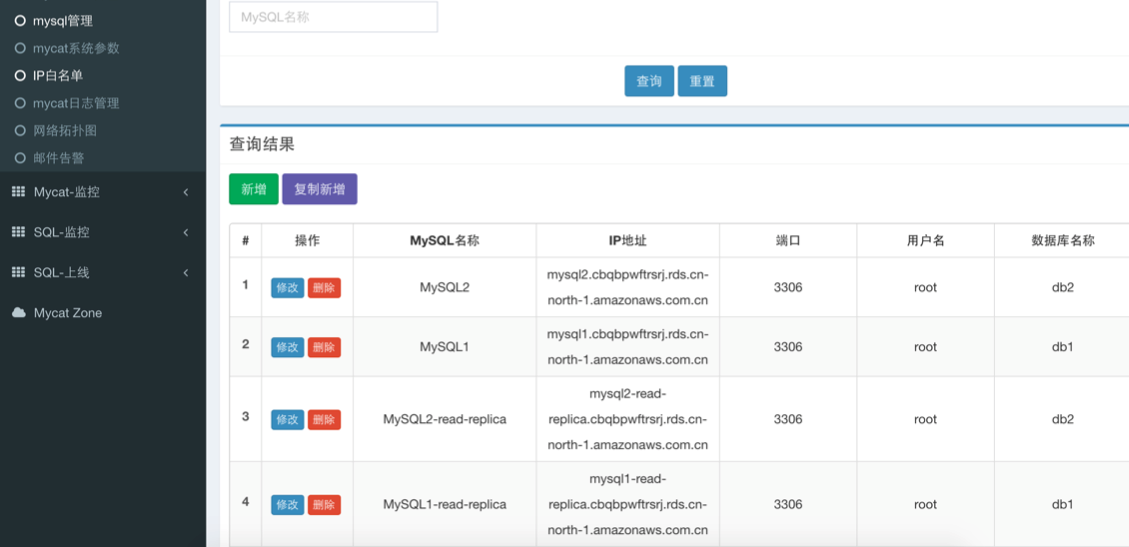The image size is (1129, 547).
Task: Select the MySQL1-read-replica name cell
Action: tap(444, 505)
